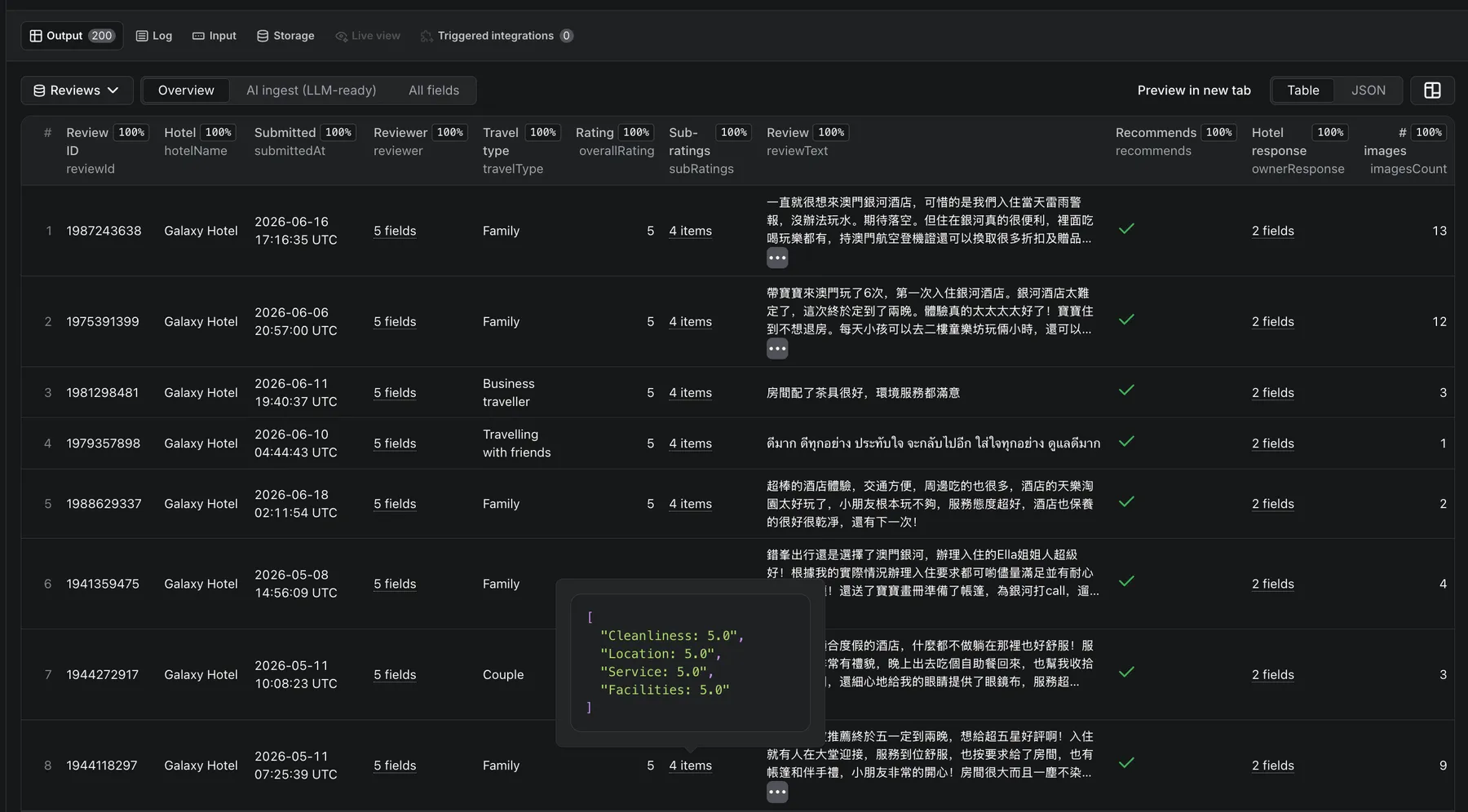The image size is (1468, 812).
Task: Open reviewer 5 fields in row 1981298481
Action: (x=395, y=392)
